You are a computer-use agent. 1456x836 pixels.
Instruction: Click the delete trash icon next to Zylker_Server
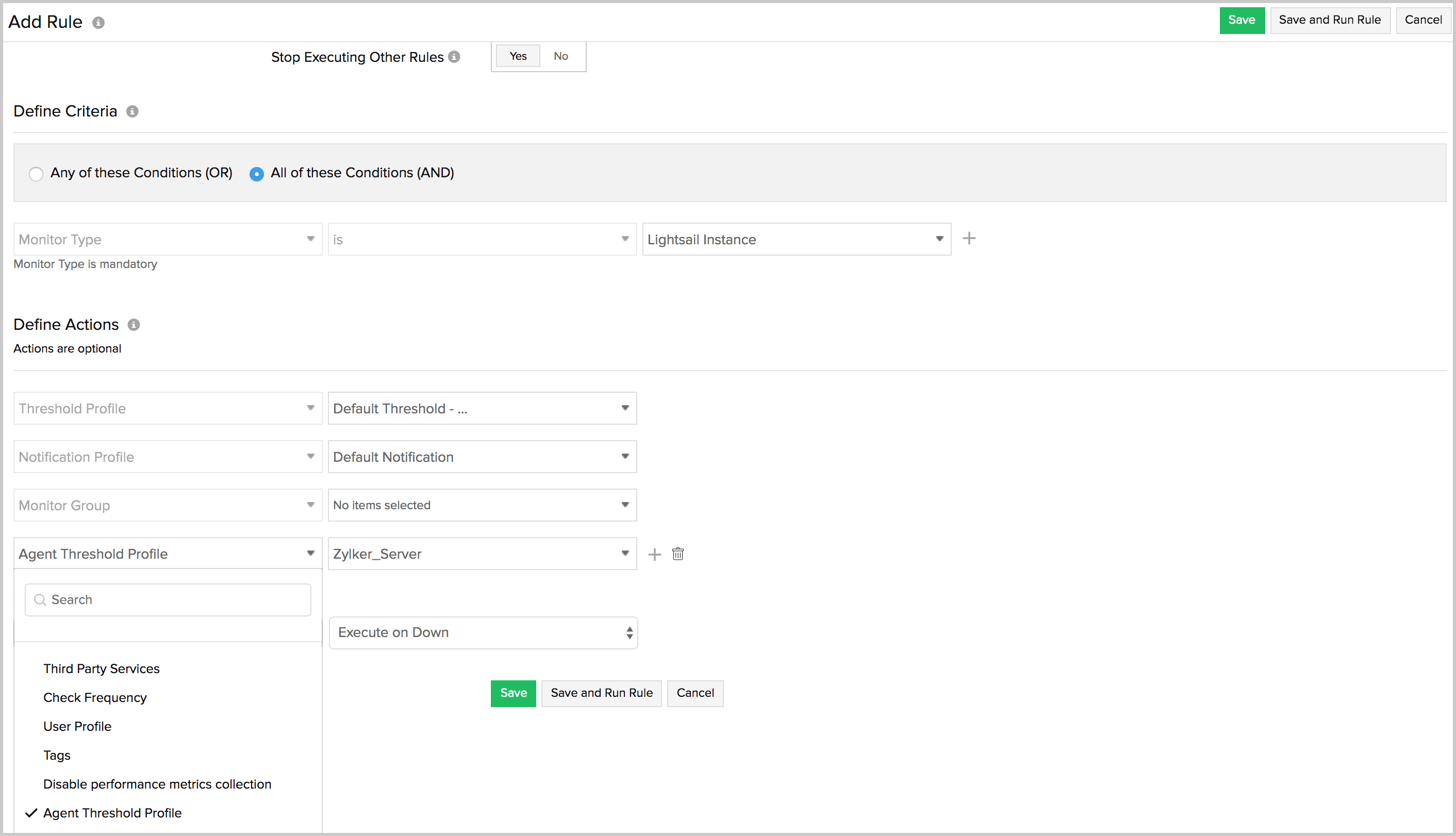(x=678, y=554)
